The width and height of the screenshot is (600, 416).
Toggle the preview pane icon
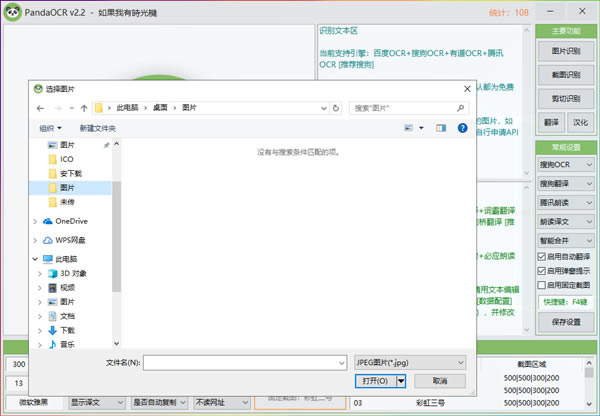[441, 128]
